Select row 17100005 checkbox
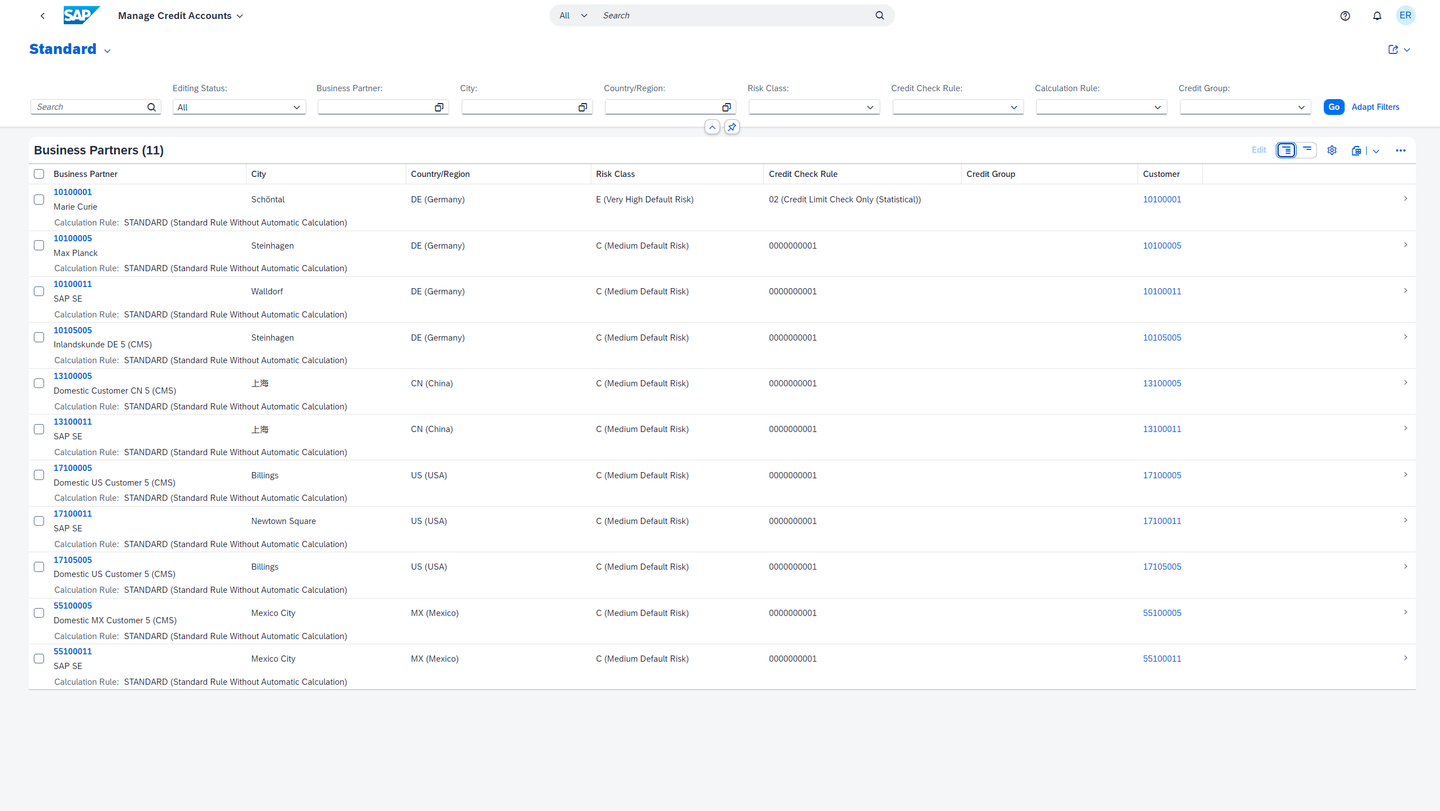The height and width of the screenshot is (811, 1440). [x=39, y=475]
